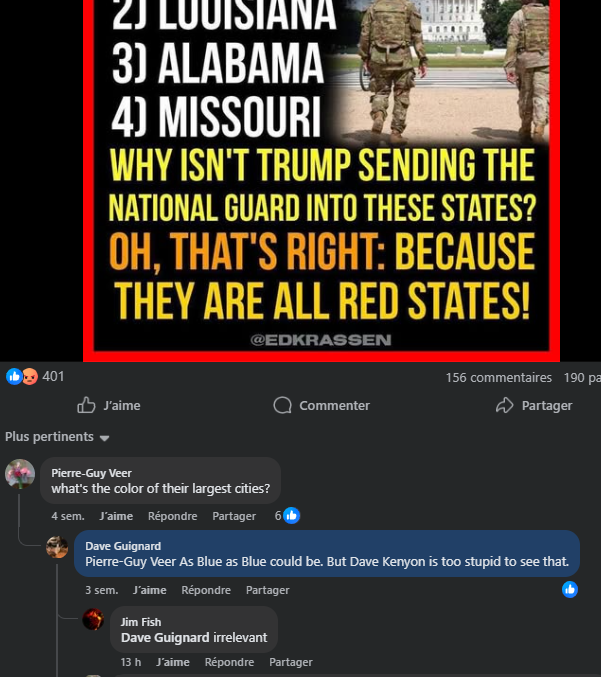Open the Dave Guignard name link

(x=123, y=546)
